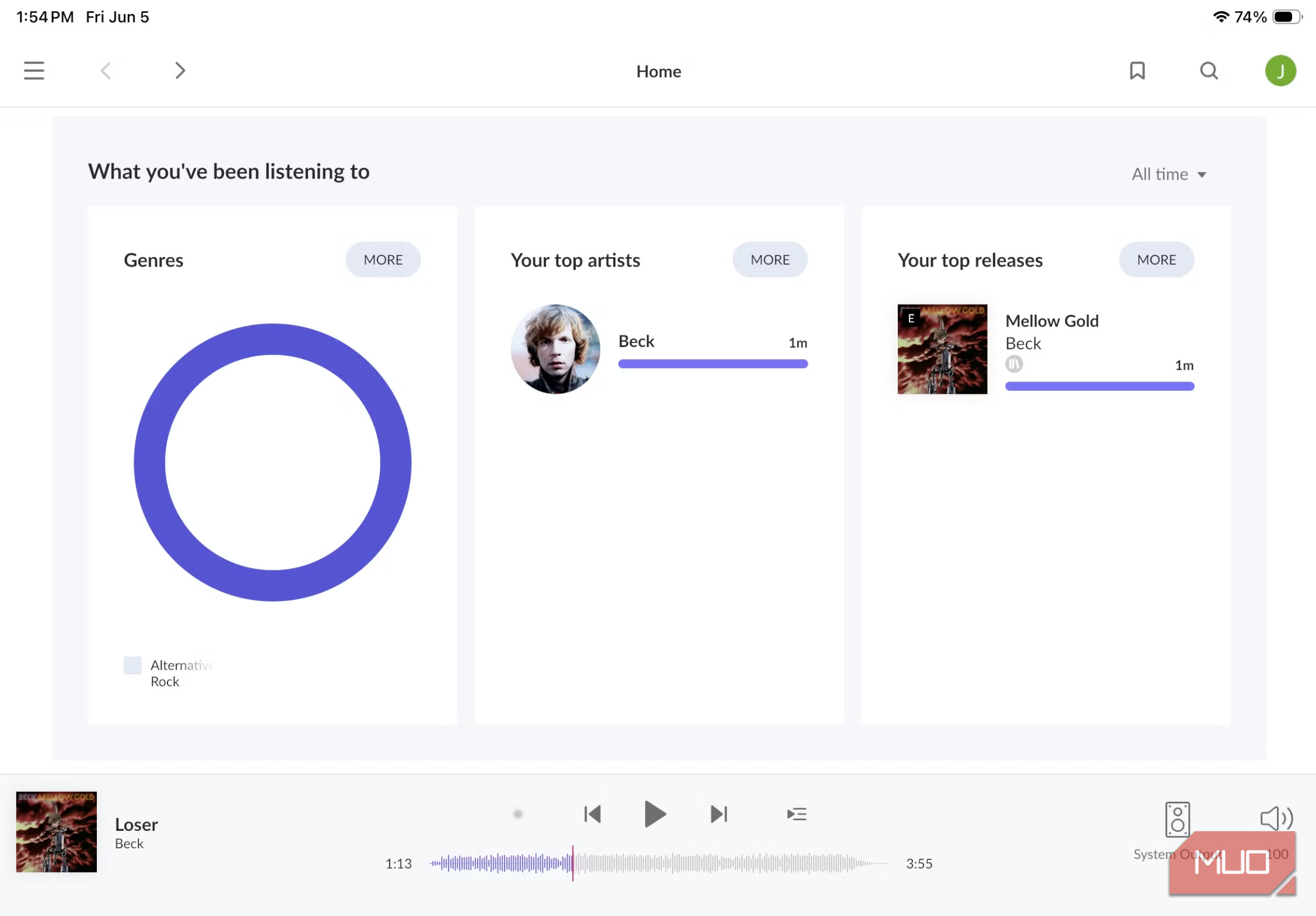The image size is (1316, 916).
Task: Click the genres donut chart ring
Action: (x=272, y=339)
